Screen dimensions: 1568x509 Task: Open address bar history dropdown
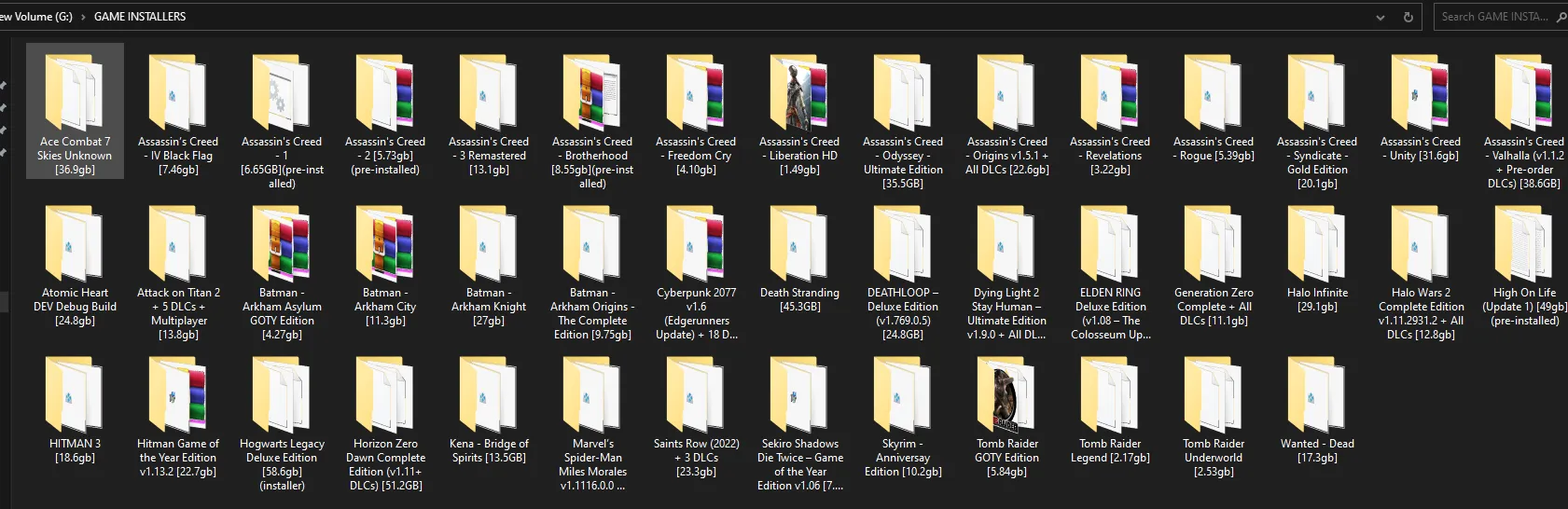(1381, 17)
